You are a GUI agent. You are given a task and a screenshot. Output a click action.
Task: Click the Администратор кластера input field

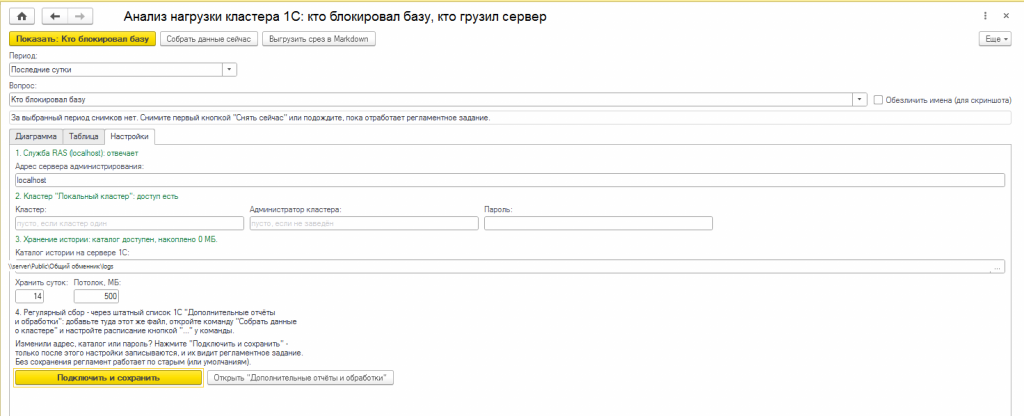364,223
